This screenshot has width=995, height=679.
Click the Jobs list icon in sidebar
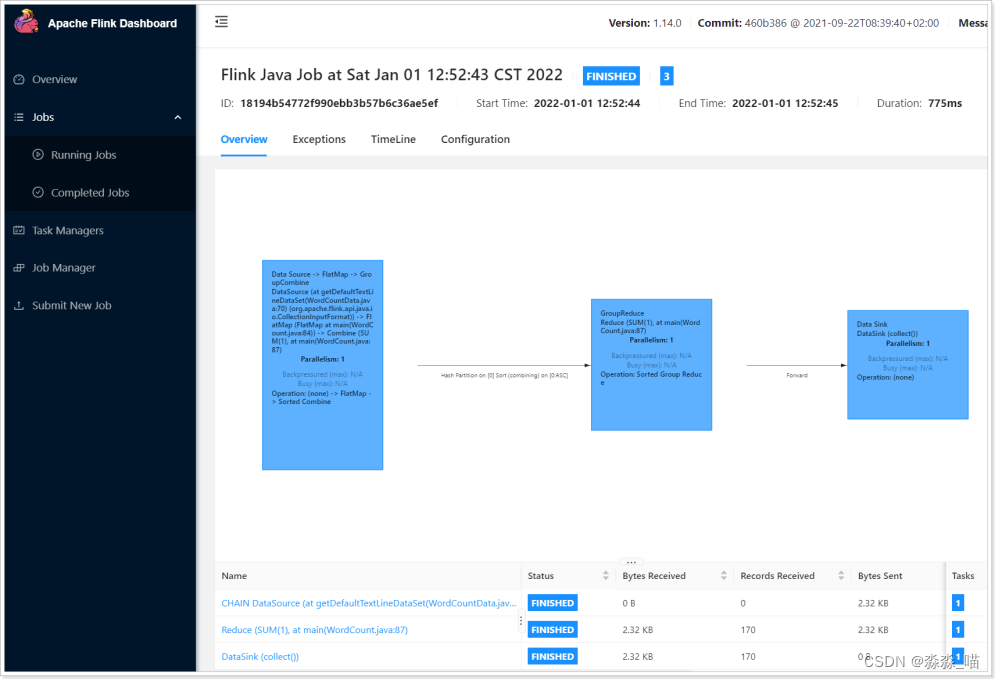click(x=19, y=117)
